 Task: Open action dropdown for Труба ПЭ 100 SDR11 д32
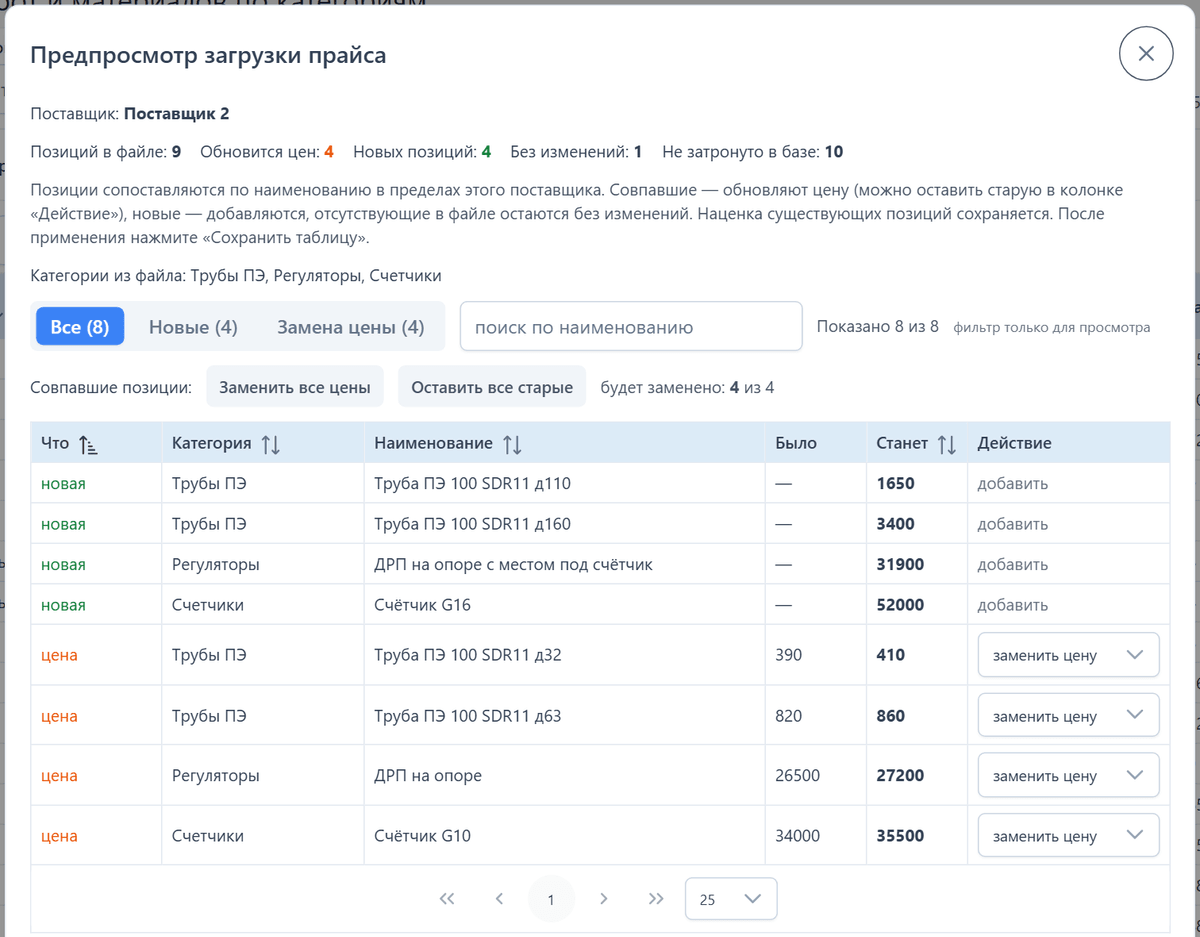click(1068, 655)
